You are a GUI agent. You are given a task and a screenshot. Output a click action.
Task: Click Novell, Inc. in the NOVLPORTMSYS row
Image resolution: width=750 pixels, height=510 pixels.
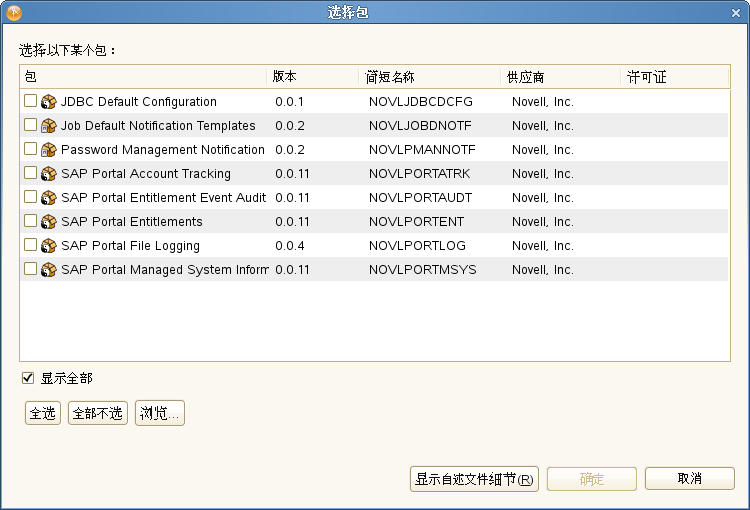(542, 269)
